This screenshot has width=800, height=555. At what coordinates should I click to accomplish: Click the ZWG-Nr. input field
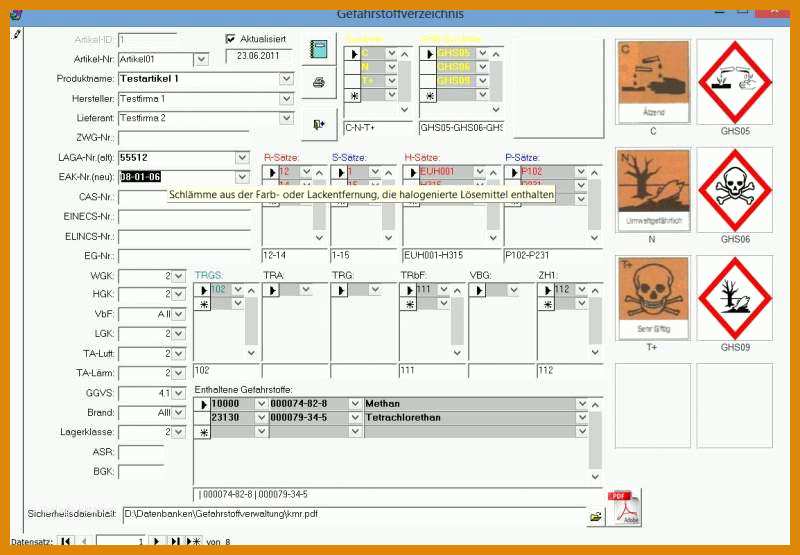184,138
